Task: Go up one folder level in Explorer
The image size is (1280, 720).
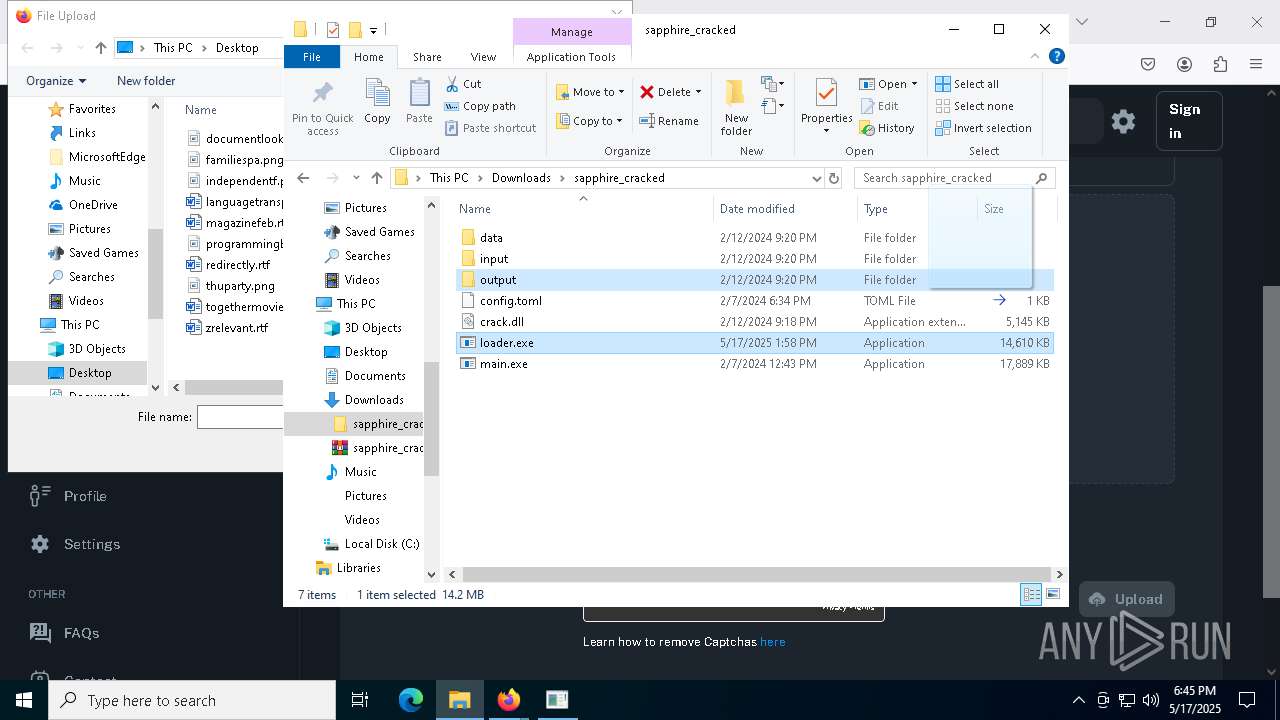Action: point(377,178)
